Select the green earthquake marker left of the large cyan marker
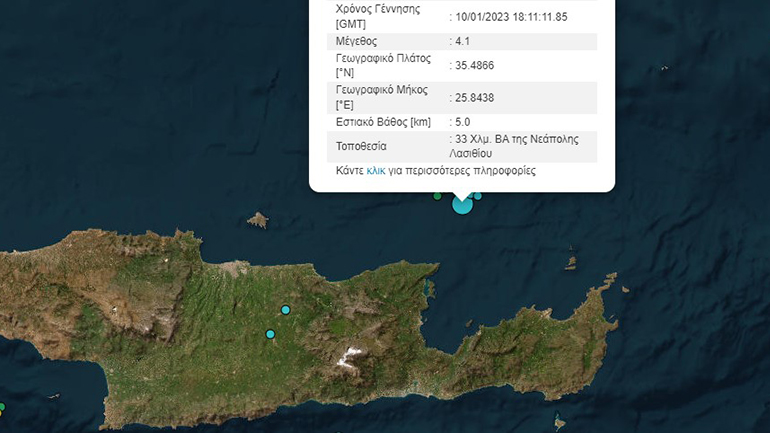The width and height of the screenshot is (770, 433). [437, 196]
